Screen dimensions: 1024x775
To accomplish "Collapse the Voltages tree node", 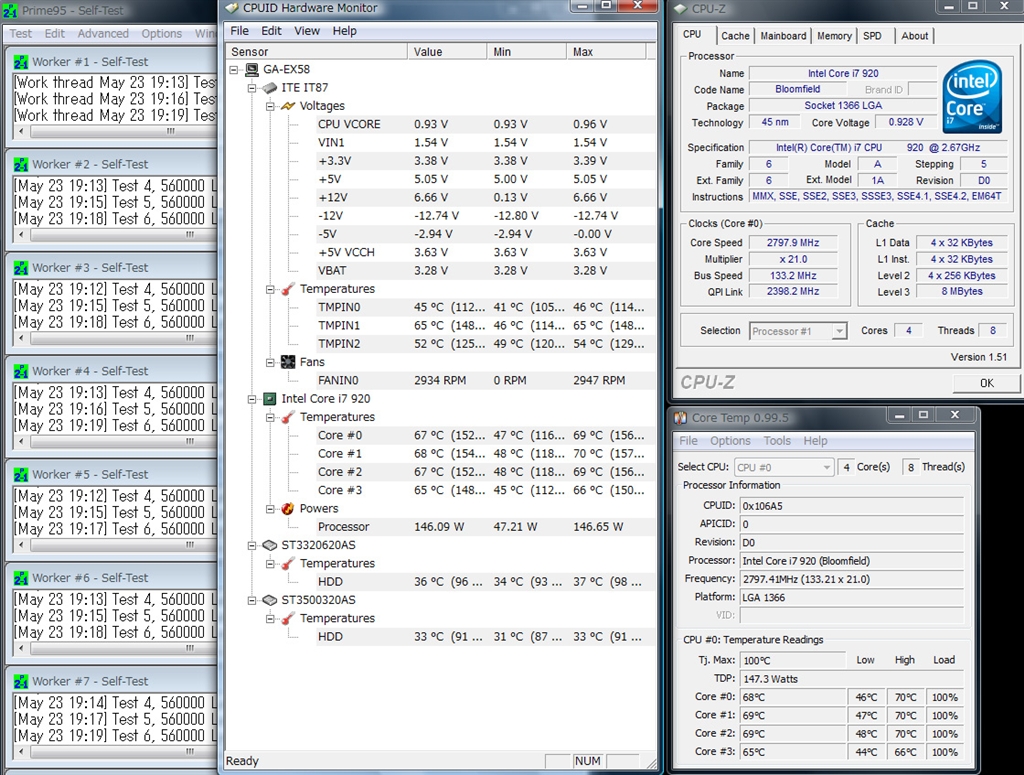I will (270, 106).
